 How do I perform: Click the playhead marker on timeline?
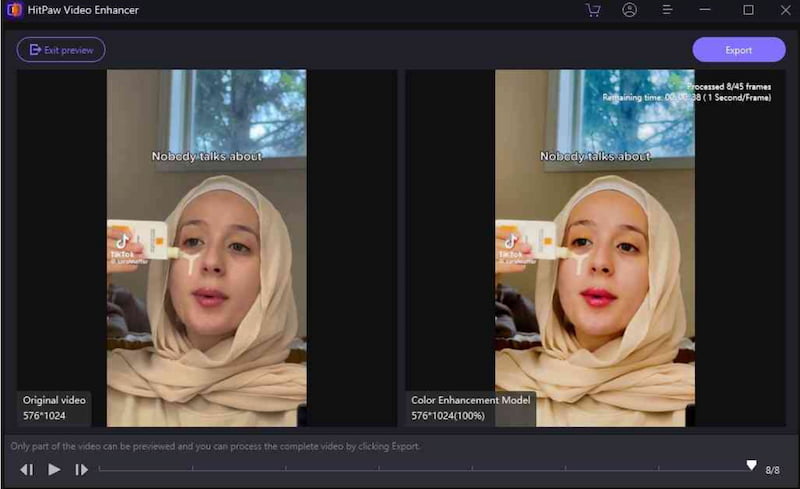click(751, 465)
